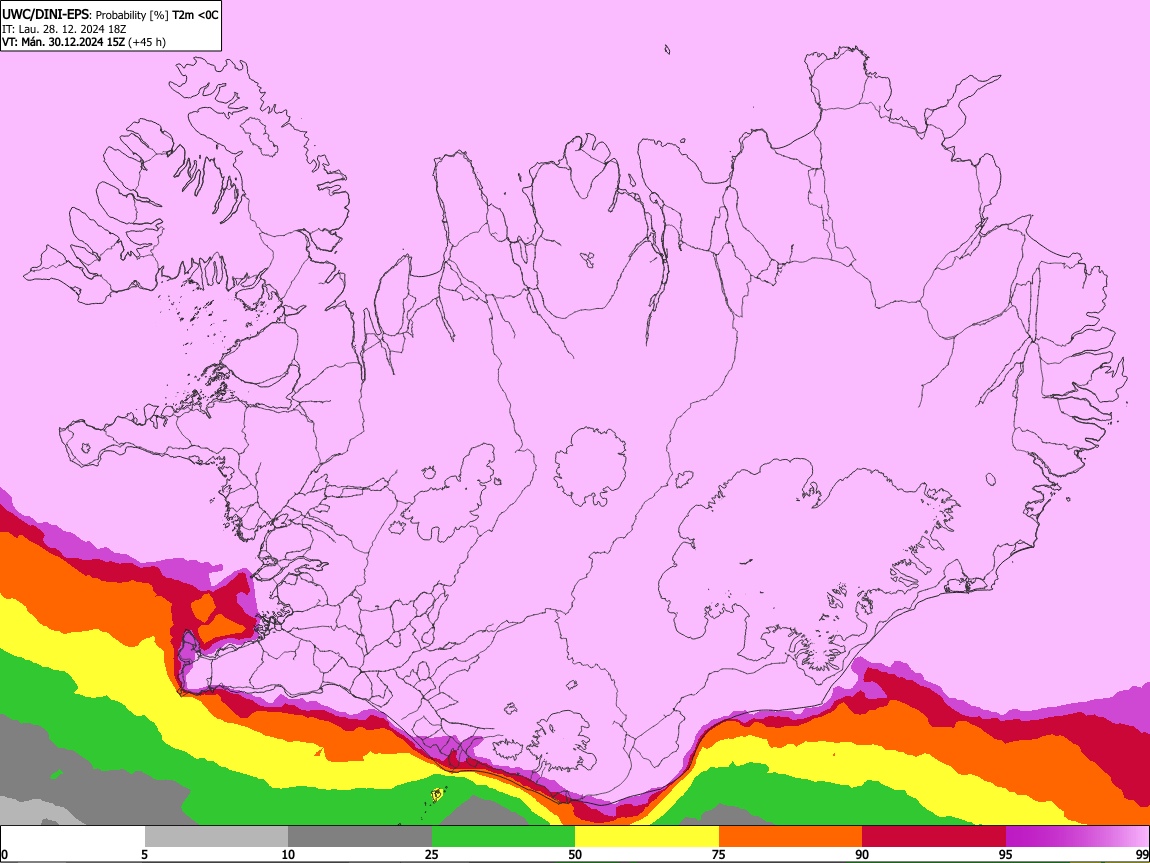Click the small island outline off north coast
This screenshot has height=863, width=1150.
667,49
